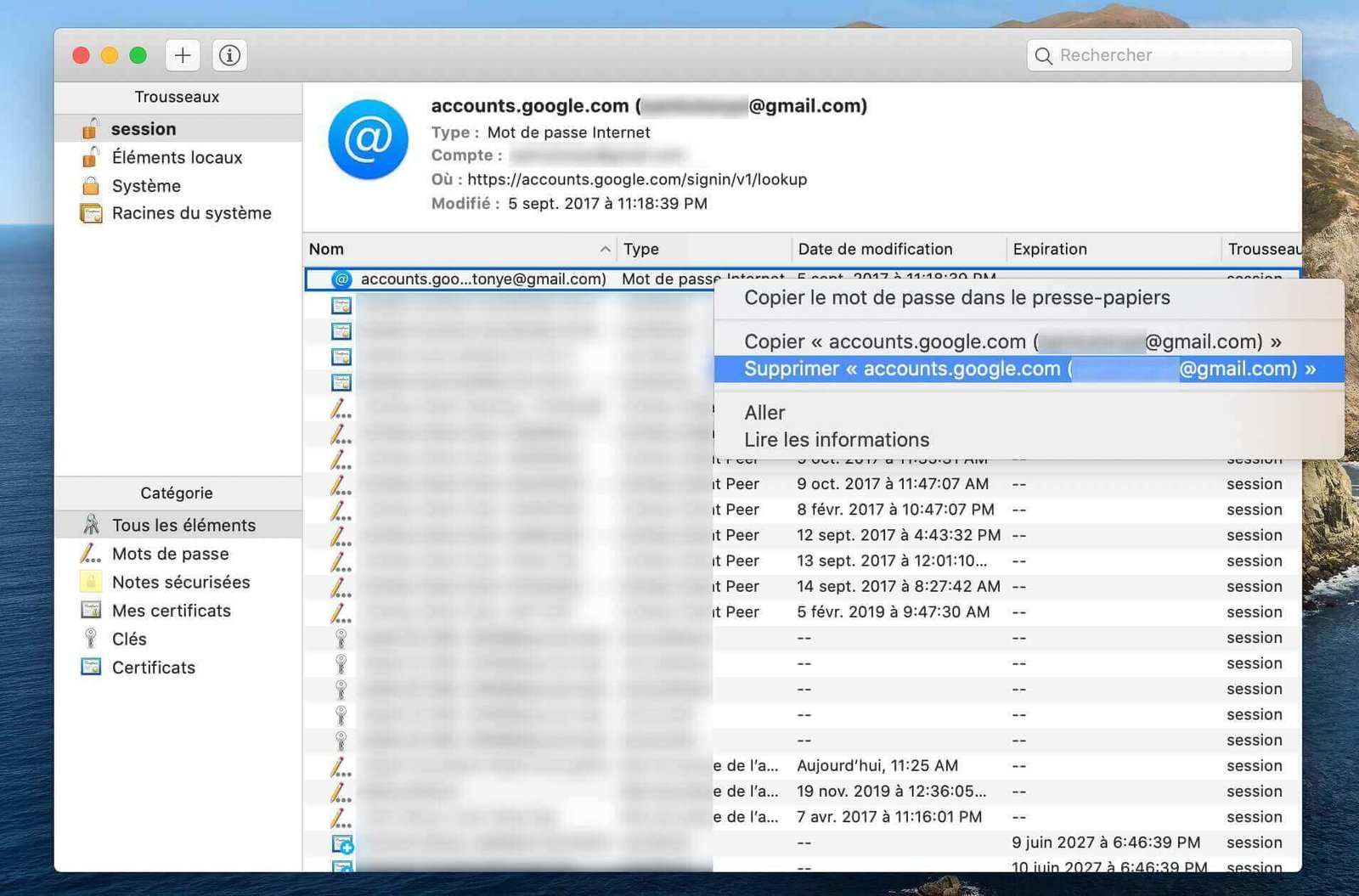
Task: Select Notes sécurisées category
Action: click(178, 582)
